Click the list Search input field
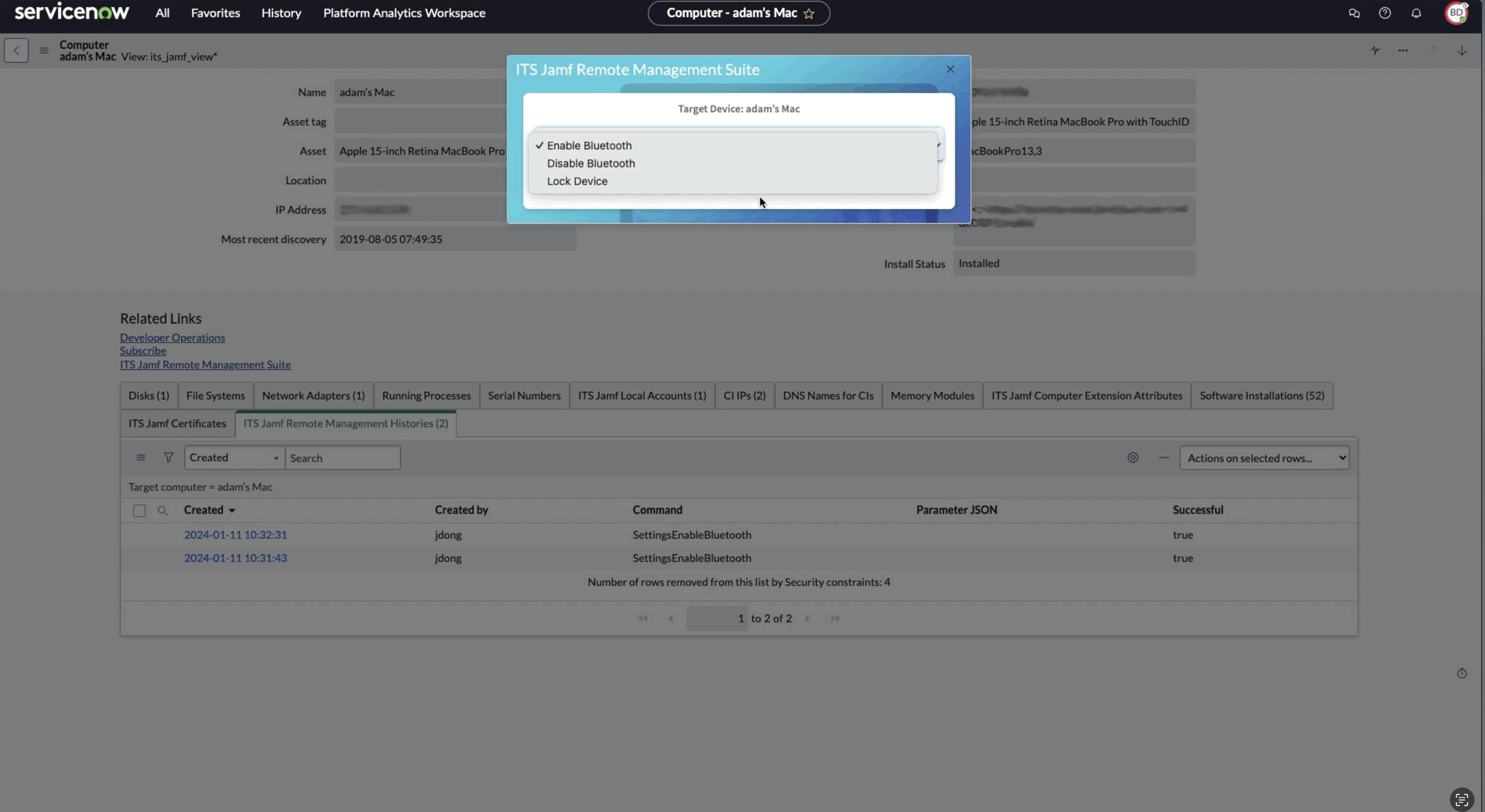 pos(343,458)
